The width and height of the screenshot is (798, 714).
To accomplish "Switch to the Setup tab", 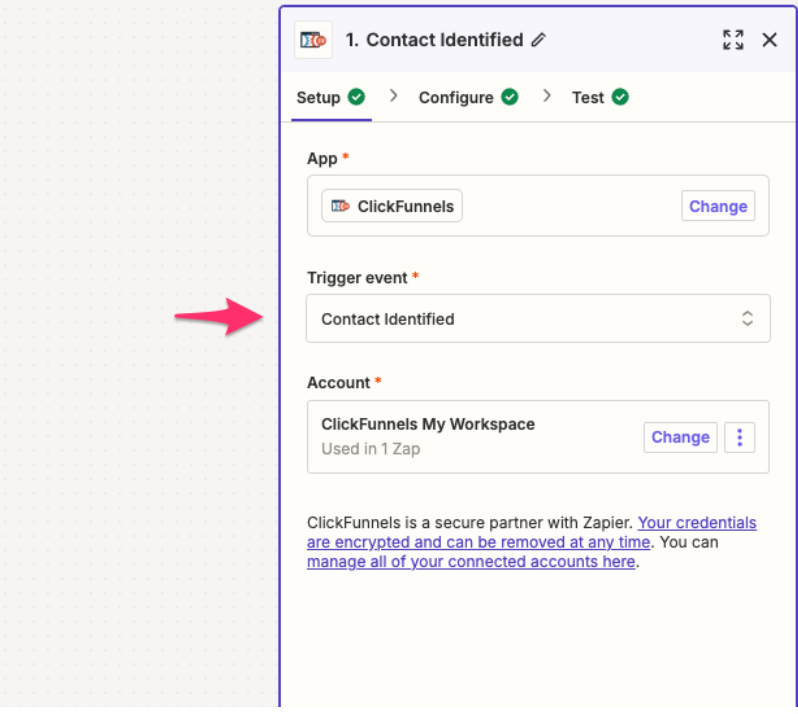I will (319, 98).
